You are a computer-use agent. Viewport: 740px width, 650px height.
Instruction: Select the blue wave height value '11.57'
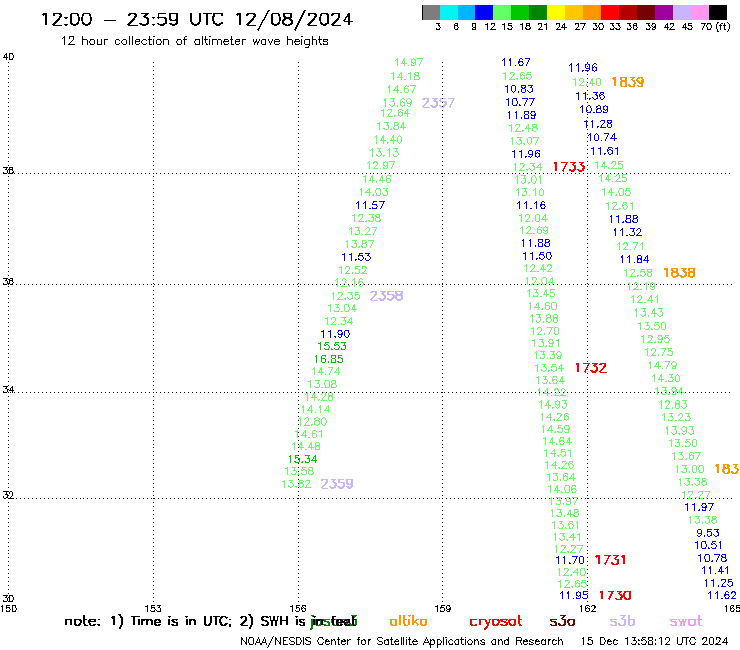tap(370, 205)
